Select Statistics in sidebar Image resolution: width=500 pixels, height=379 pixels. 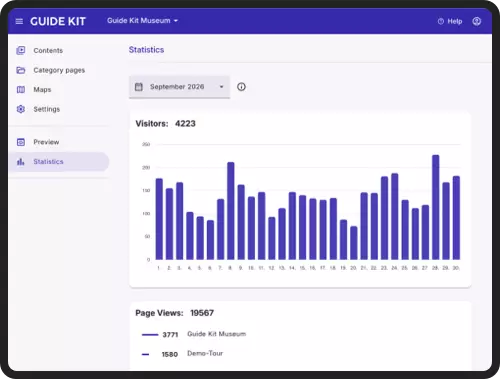(59, 162)
